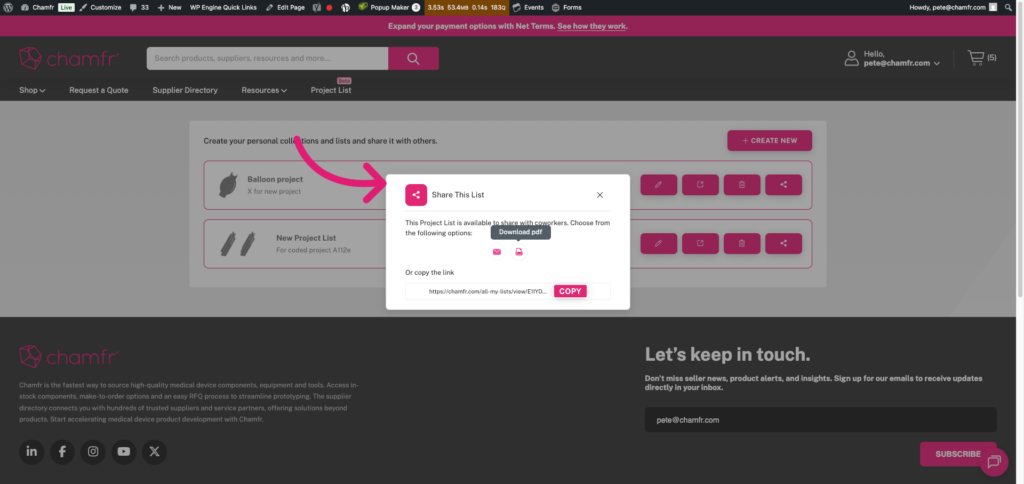Delete the Balloon project list
1024x484 pixels.
[742, 185]
